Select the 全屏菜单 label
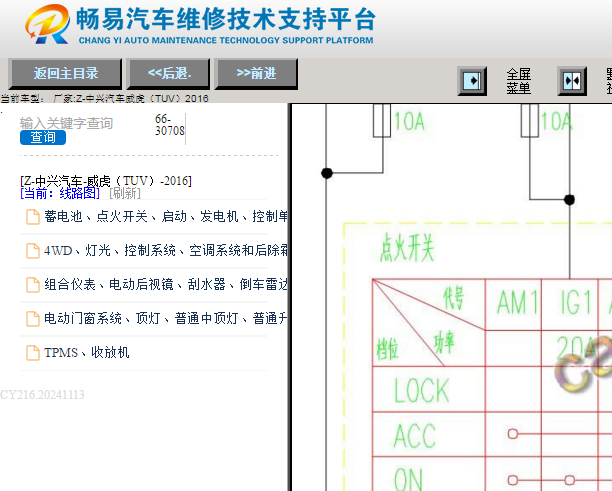The height and width of the screenshot is (491, 612). 518,81
